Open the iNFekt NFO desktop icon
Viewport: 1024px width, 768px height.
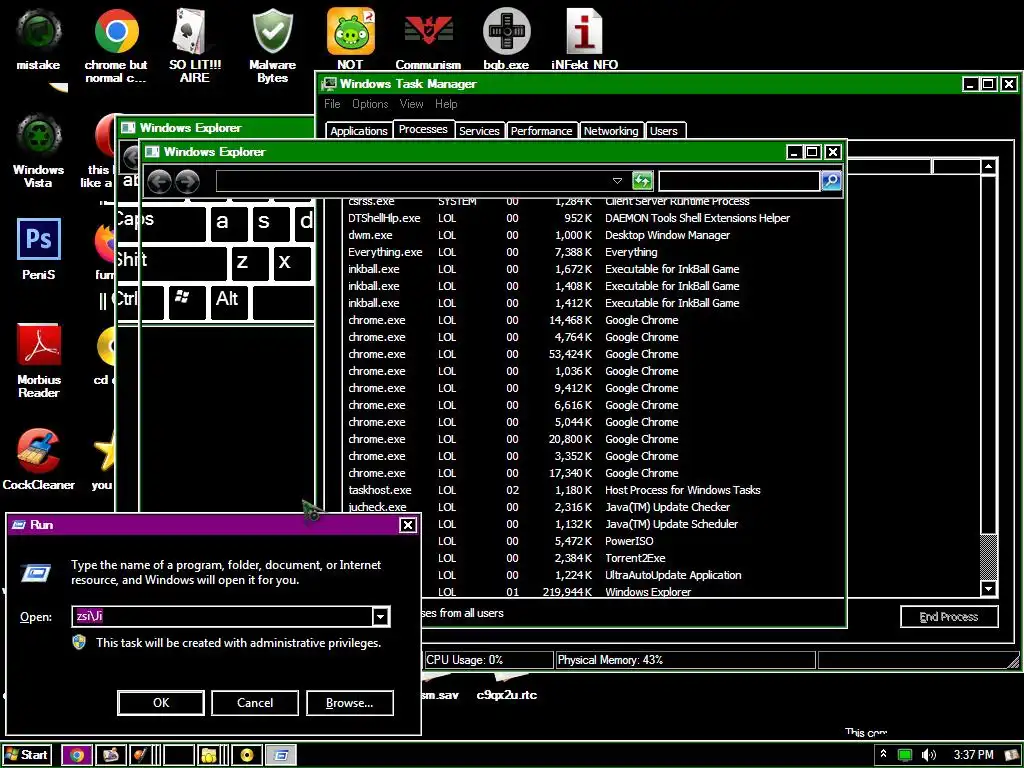pyautogui.click(x=584, y=39)
